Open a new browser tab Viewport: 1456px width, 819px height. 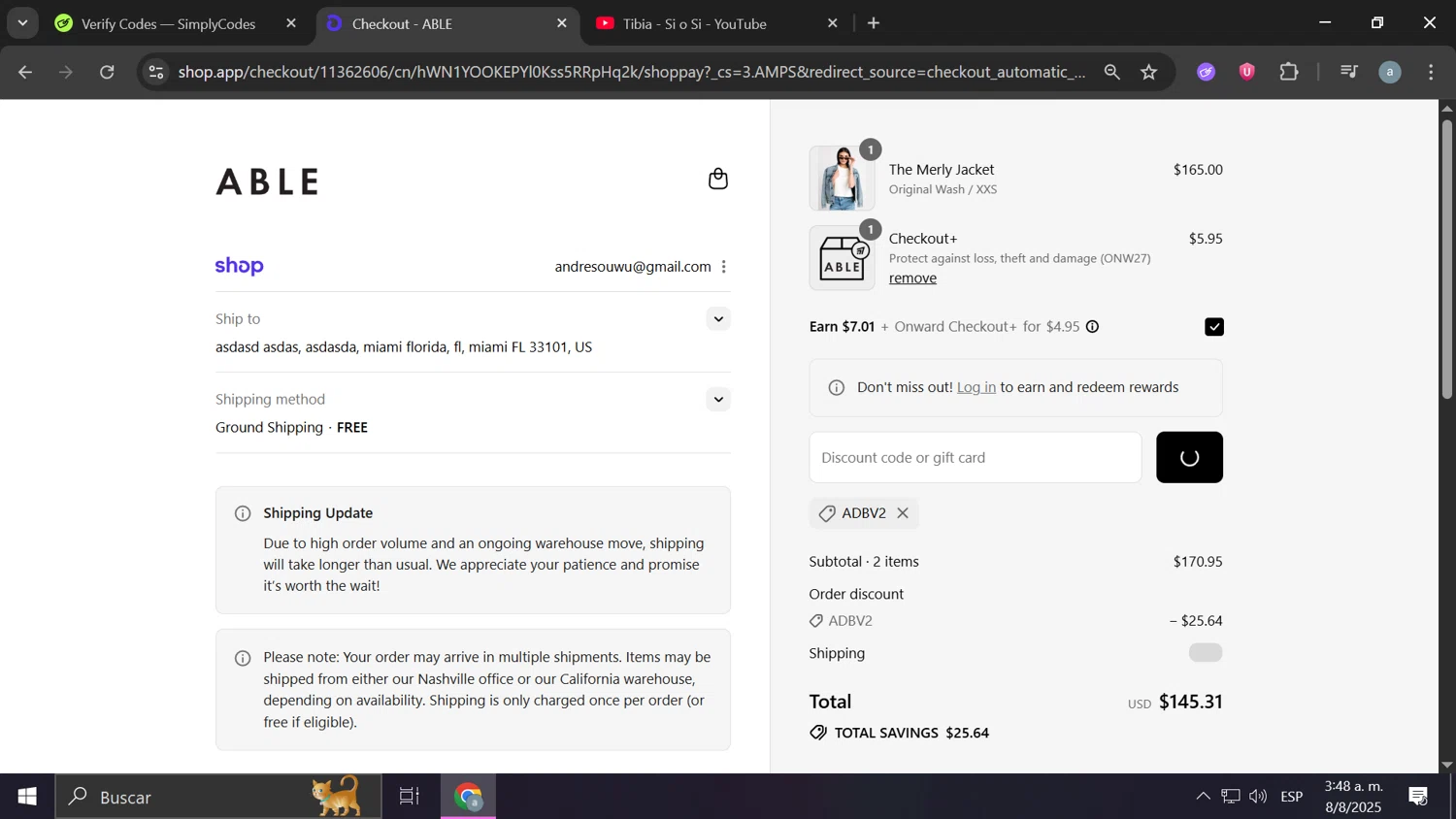(x=874, y=23)
